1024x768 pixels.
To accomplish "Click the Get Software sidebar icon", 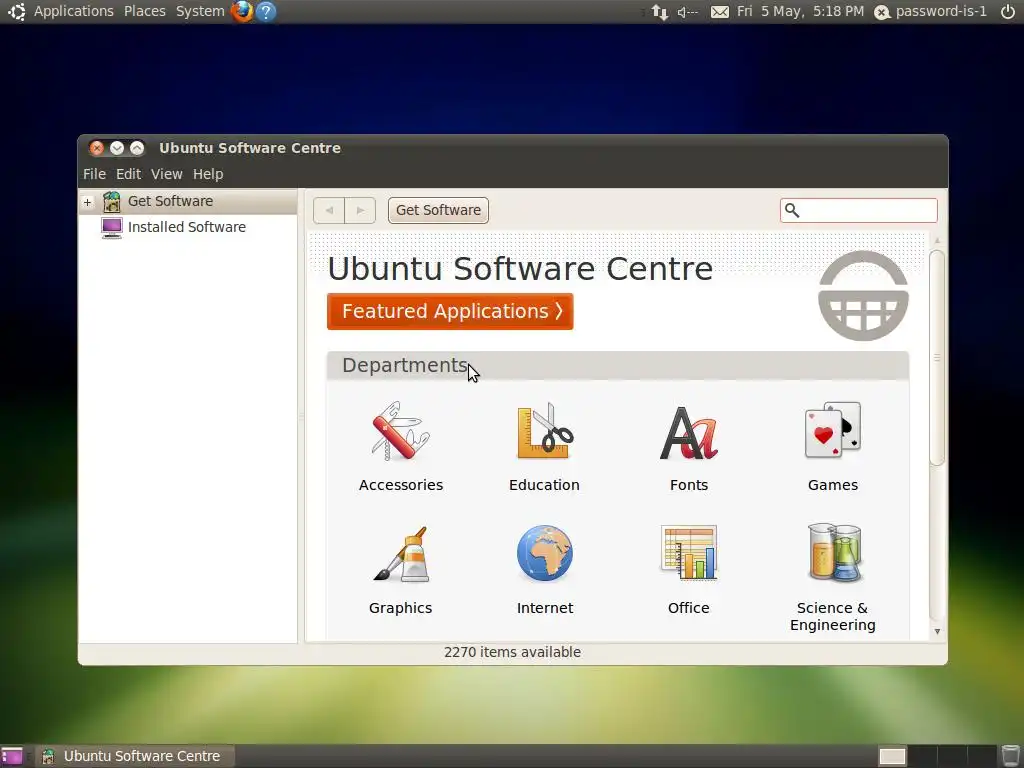I will [112, 202].
